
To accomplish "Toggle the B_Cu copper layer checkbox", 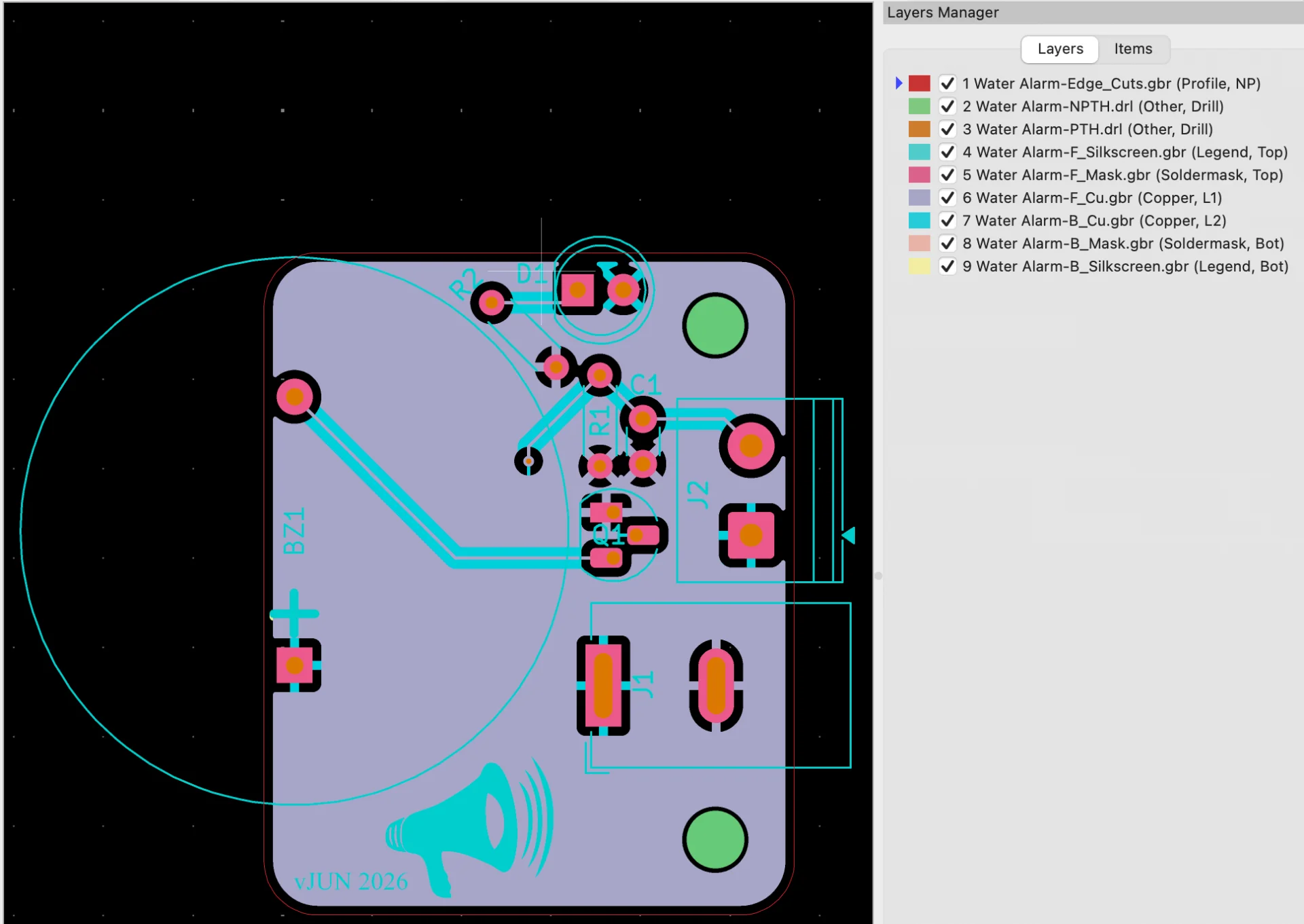I will click(x=947, y=221).
